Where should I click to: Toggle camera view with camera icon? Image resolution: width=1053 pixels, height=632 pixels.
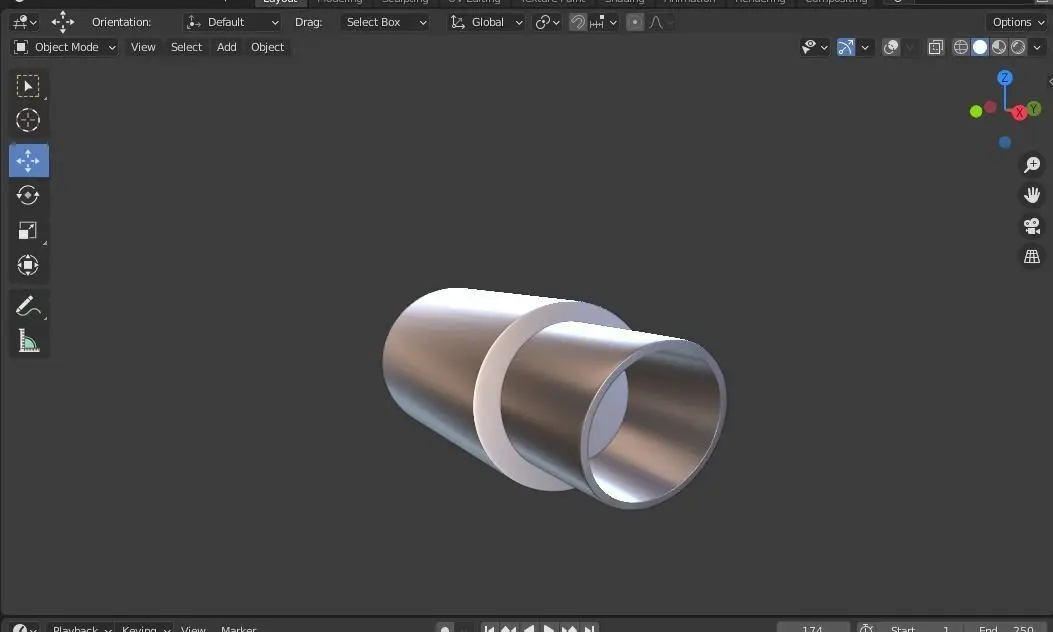point(1032,226)
